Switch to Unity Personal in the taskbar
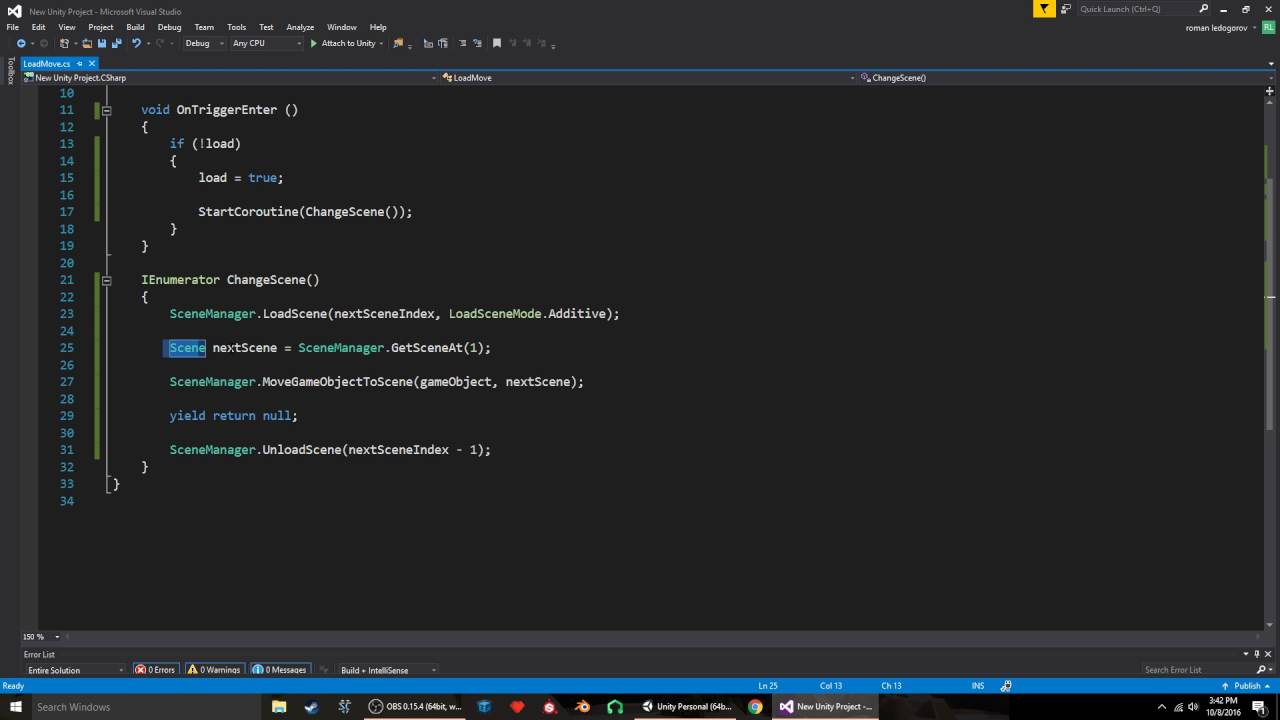 (x=687, y=706)
